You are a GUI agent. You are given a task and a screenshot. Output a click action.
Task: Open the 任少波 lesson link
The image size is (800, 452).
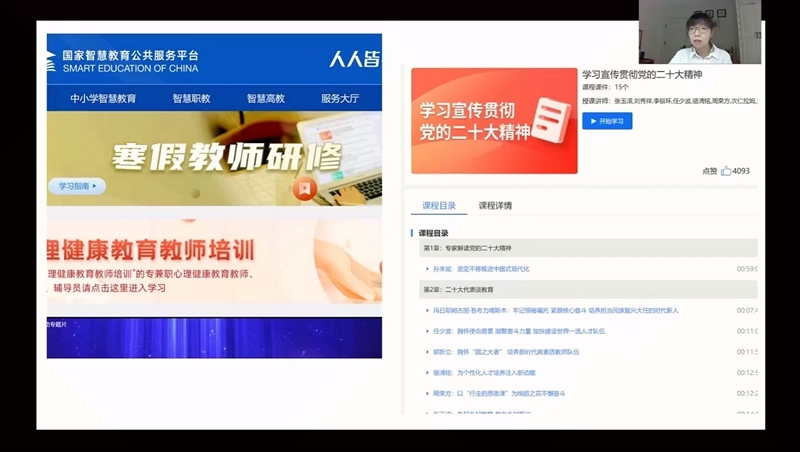tap(519, 331)
